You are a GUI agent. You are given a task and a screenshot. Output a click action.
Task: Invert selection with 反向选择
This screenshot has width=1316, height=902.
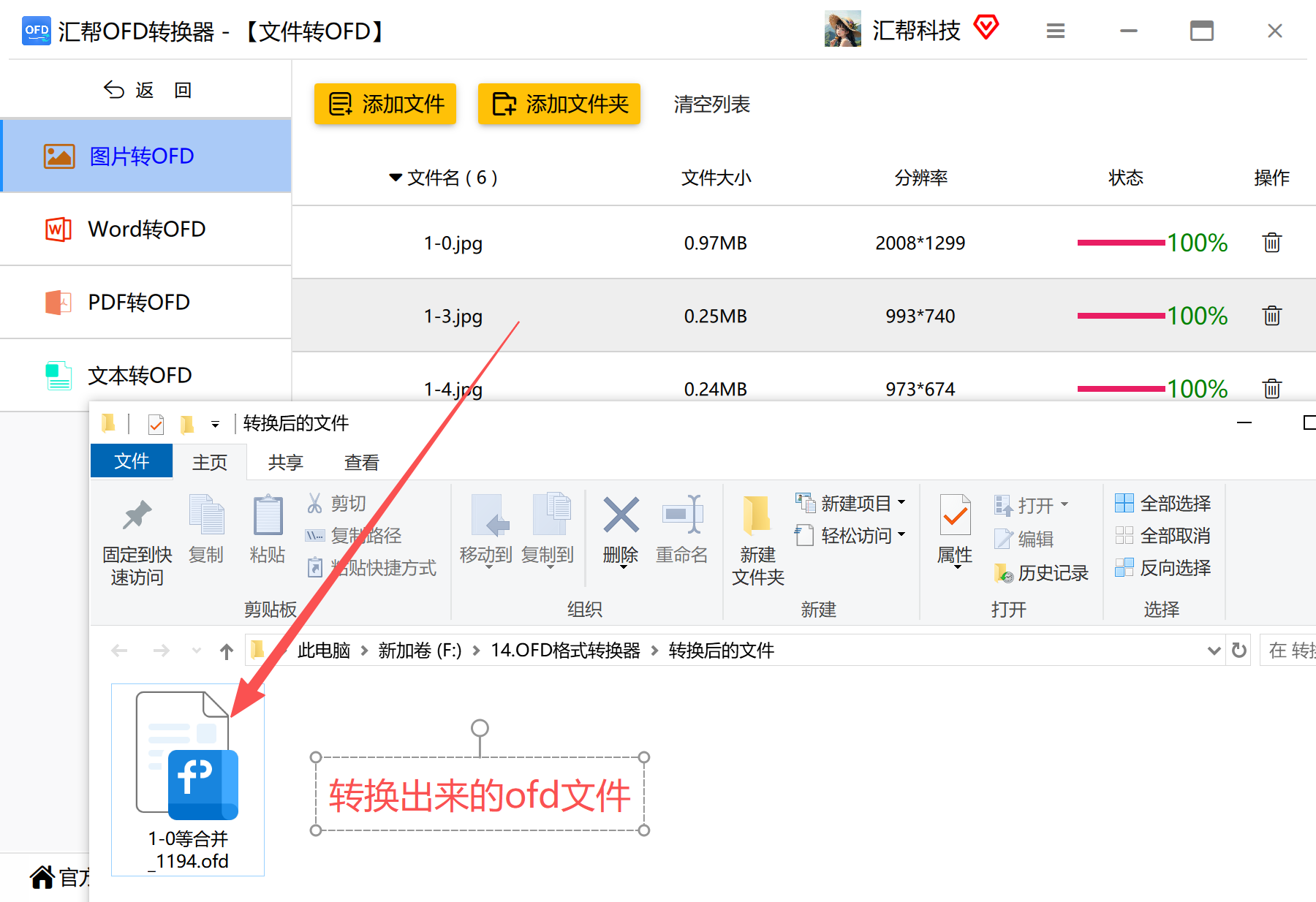[1162, 568]
